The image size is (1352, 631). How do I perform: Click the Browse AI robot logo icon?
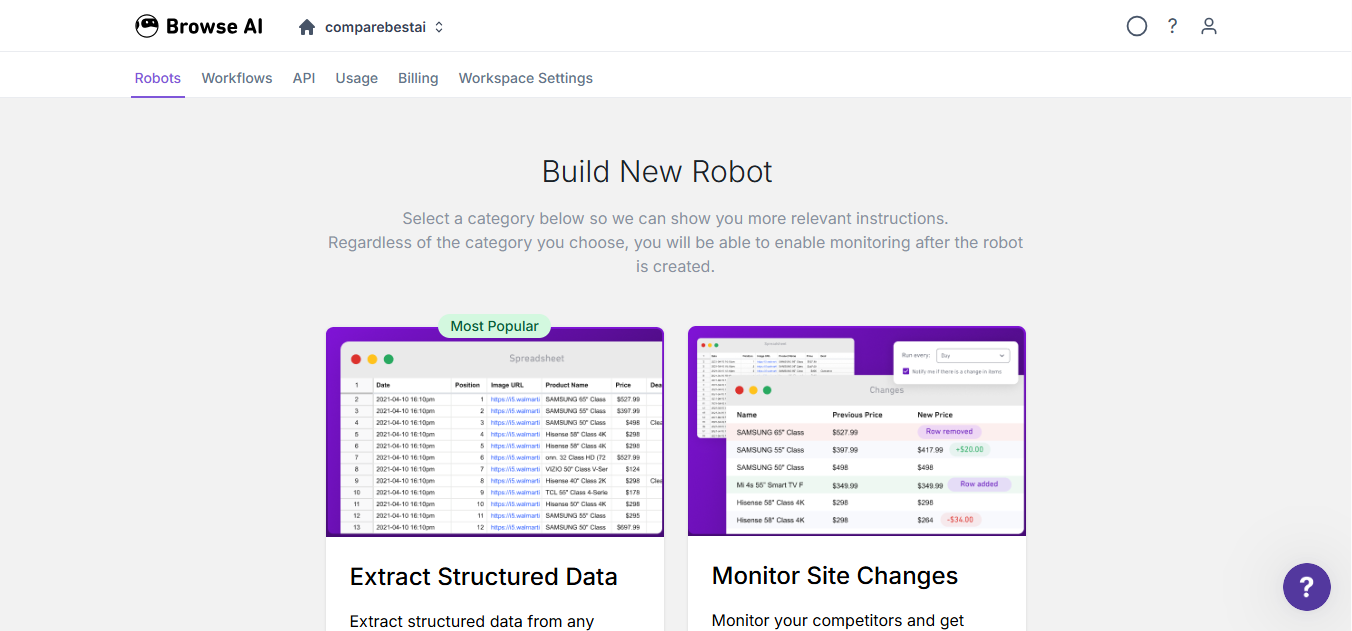147,26
